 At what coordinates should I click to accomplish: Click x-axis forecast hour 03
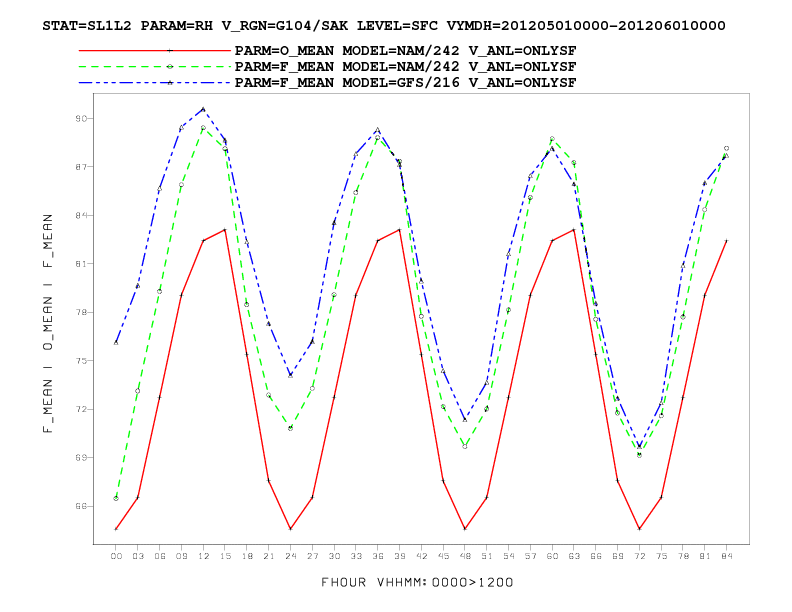tap(138, 556)
